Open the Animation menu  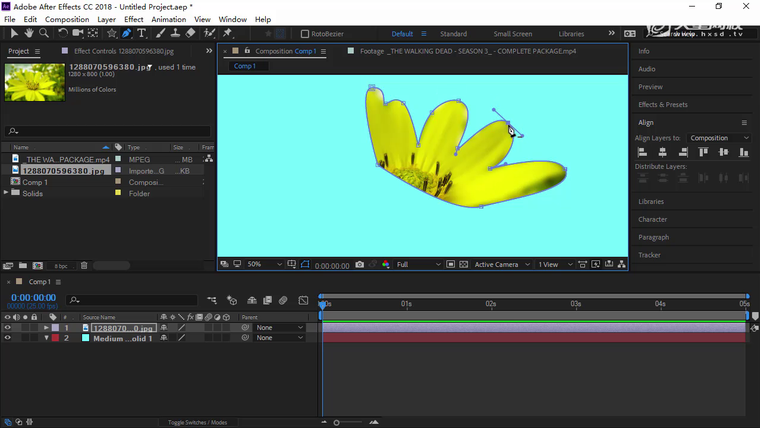coord(168,19)
